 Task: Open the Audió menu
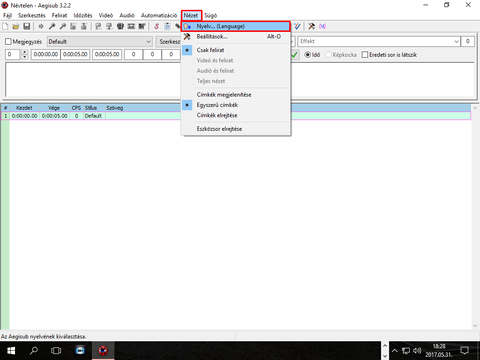pyautogui.click(x=127, y=15)
